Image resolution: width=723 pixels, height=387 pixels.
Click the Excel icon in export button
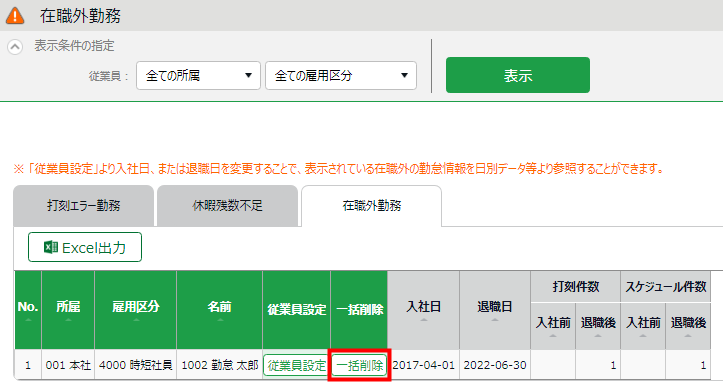51,247
